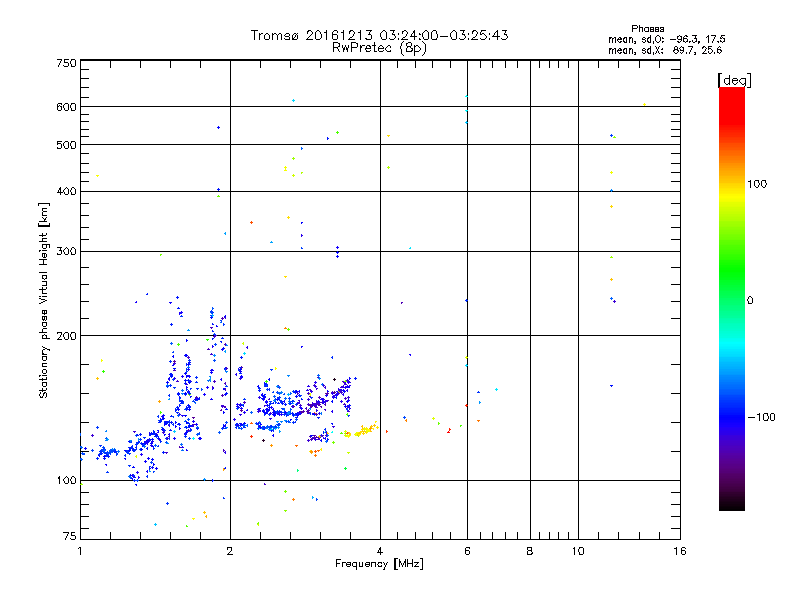800x600 pixels.
Task: Click the '0' colorbar tick label
Action: point(750,301)
